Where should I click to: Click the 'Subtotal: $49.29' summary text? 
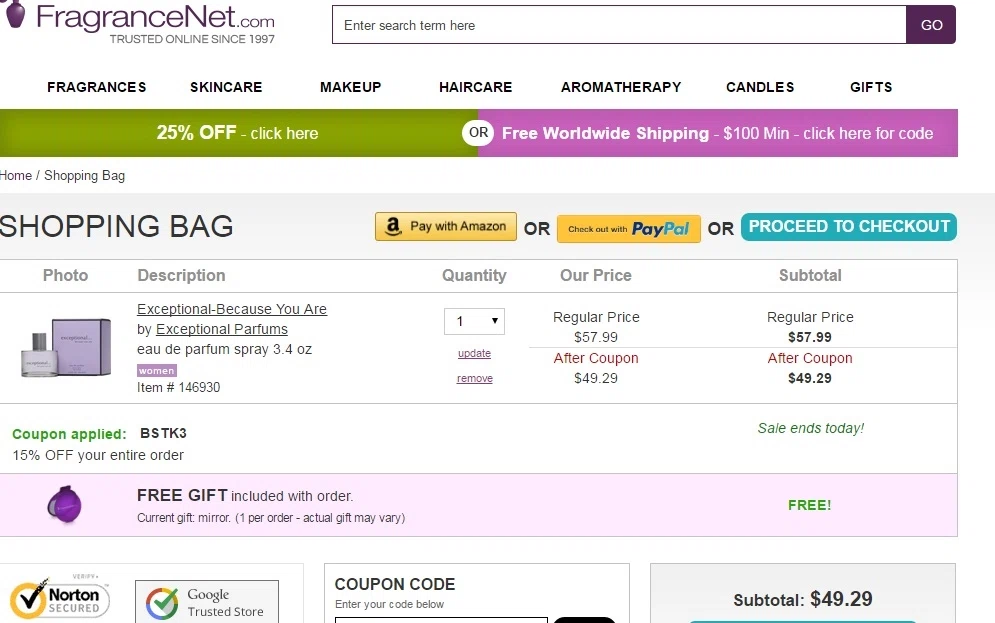803,599
